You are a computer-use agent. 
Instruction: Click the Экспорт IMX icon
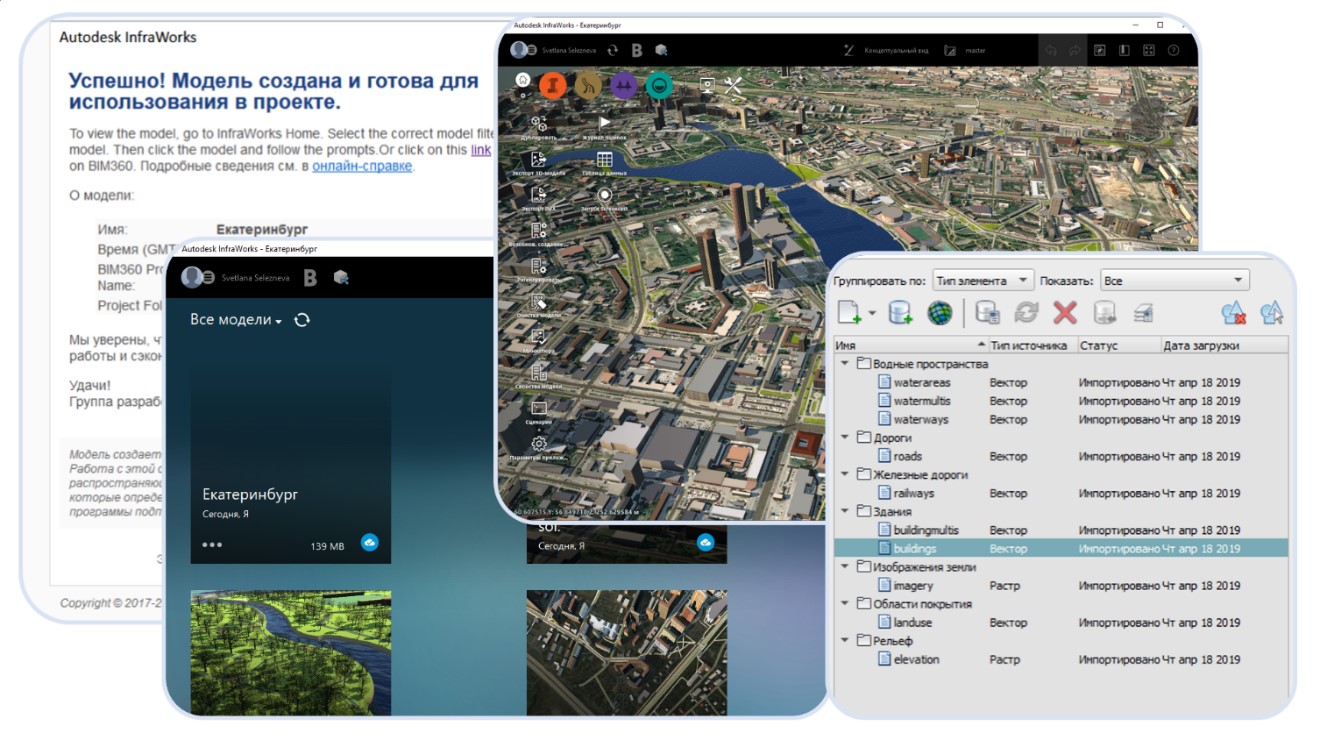pyautogui.click(x=539, y=194)
